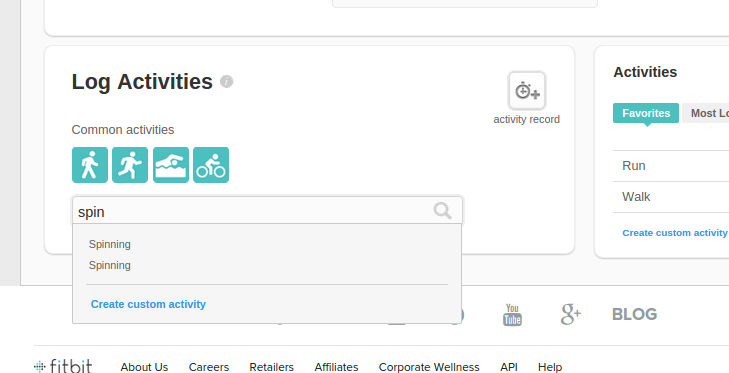Click the info icon beside Log Activities
This screenshot has height=373, width=729.
[226, 82]
